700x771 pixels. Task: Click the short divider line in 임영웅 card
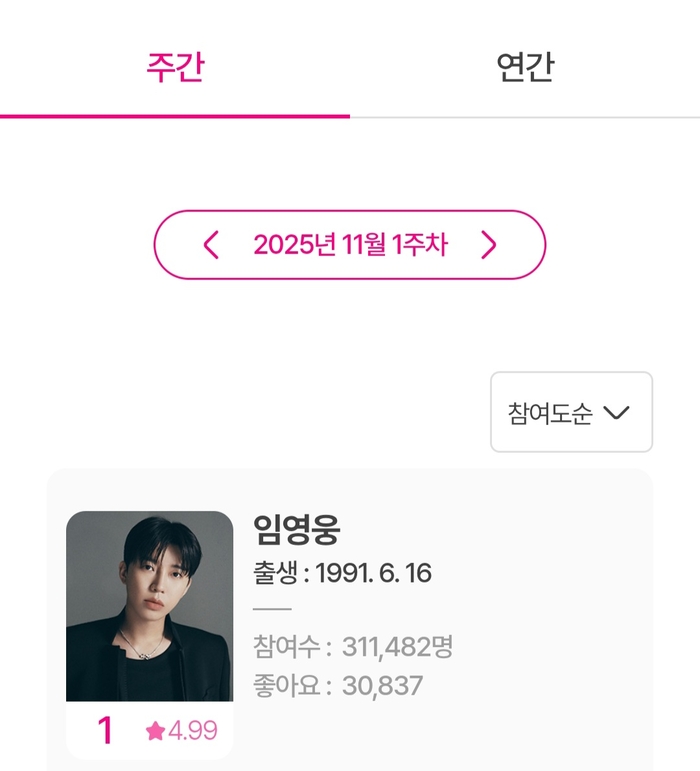click(x=272, y=609)
